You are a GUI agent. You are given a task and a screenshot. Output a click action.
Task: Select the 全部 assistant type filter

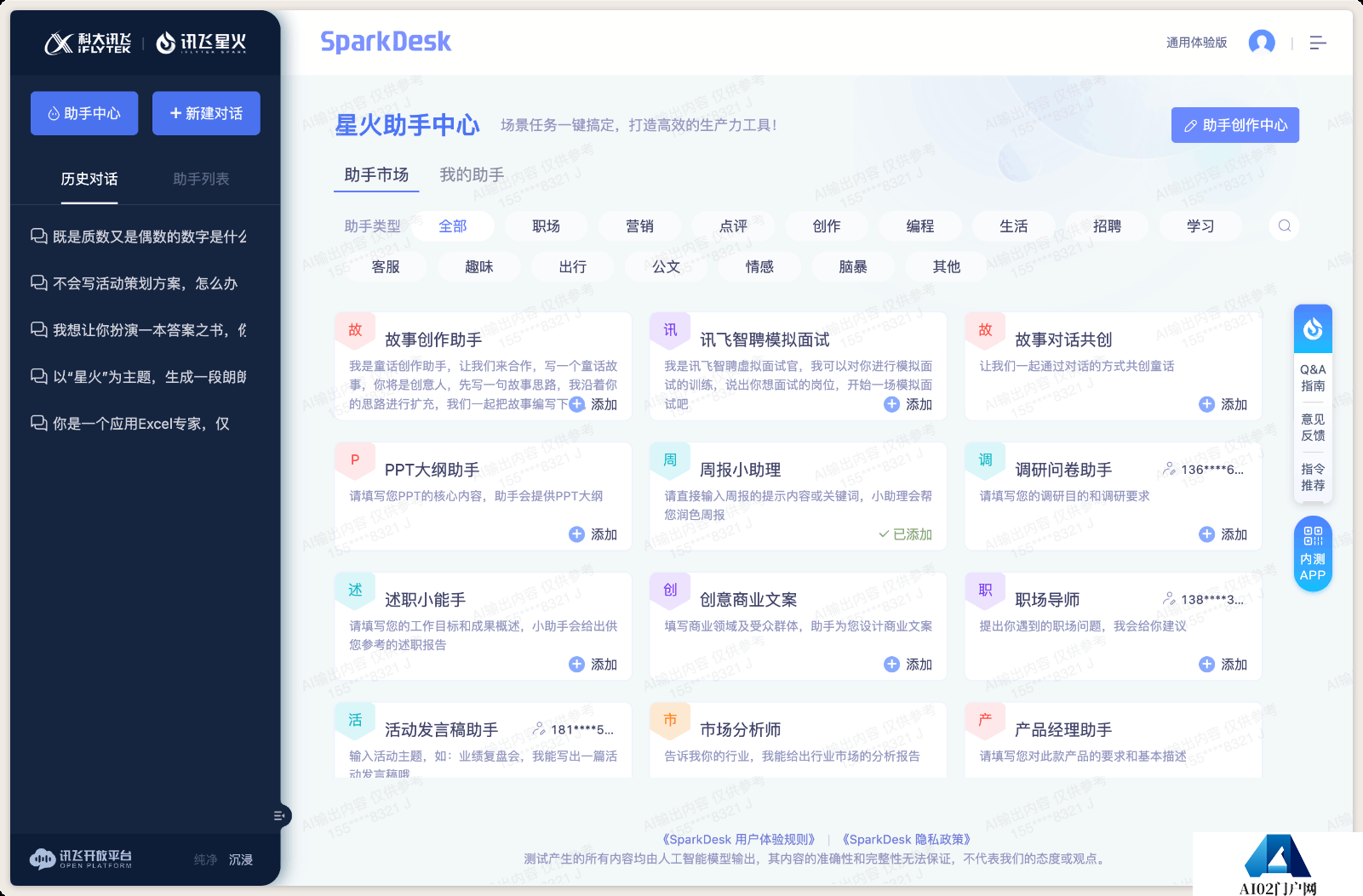(453, 226)
